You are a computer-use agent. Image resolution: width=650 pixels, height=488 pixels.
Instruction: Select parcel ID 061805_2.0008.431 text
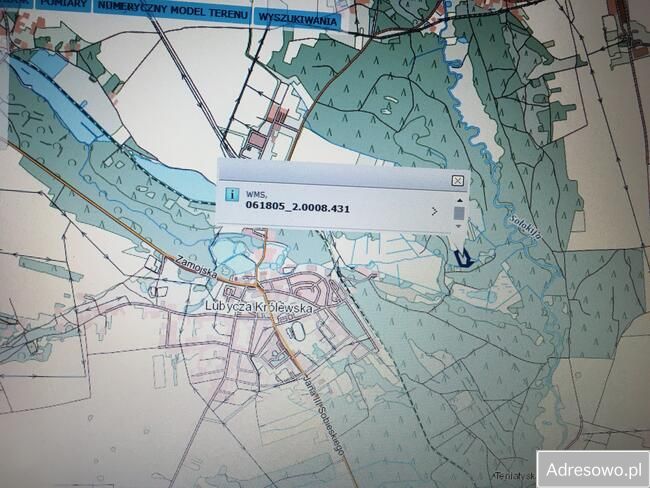297,206
